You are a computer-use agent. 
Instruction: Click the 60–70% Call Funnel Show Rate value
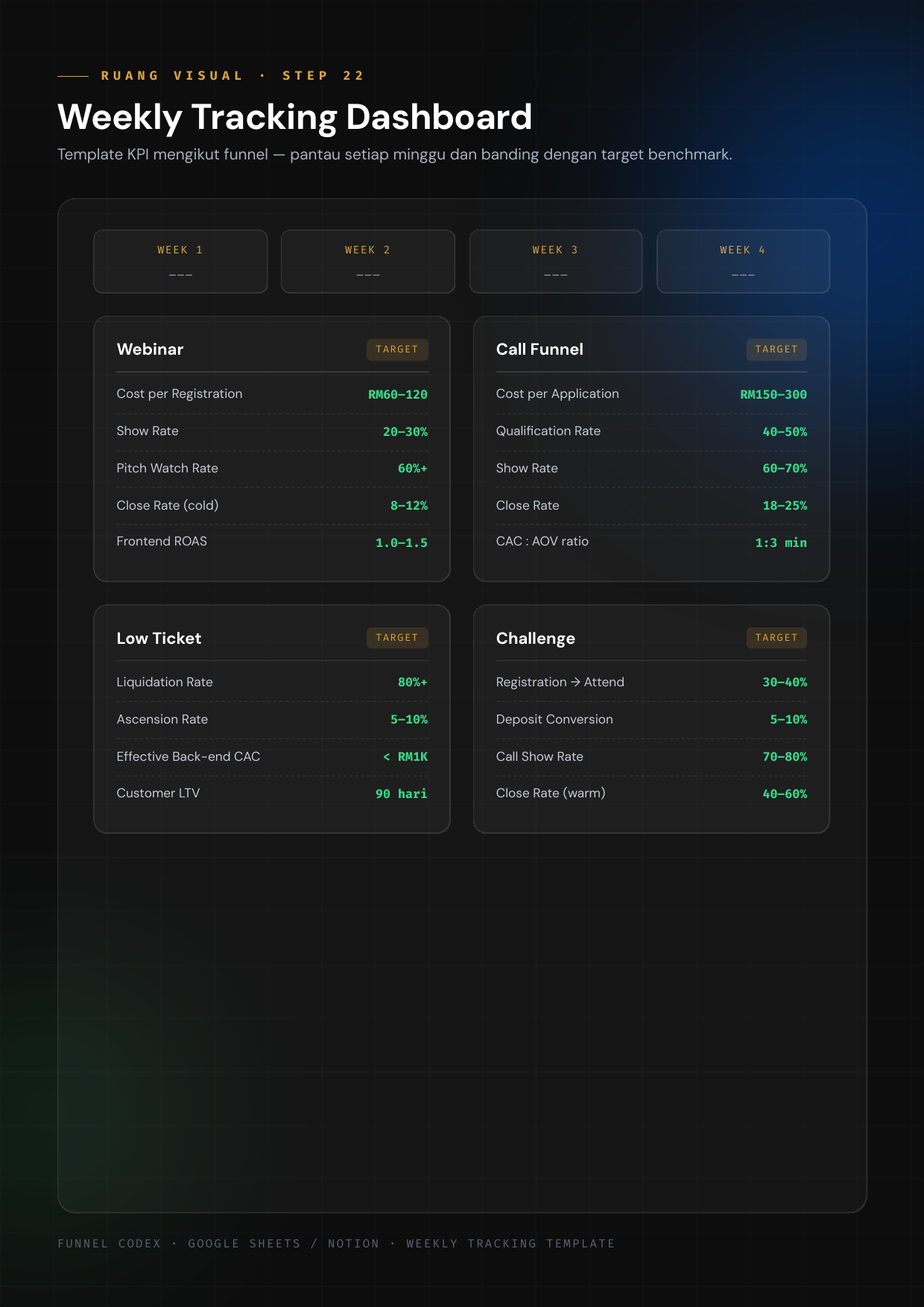785,469
